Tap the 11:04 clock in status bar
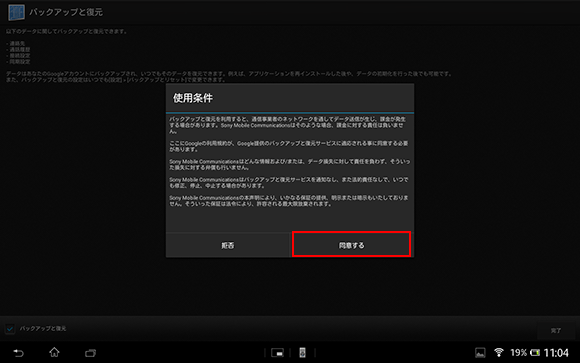The width and height of the screenshot is (580, 363). tap(556, 353)
